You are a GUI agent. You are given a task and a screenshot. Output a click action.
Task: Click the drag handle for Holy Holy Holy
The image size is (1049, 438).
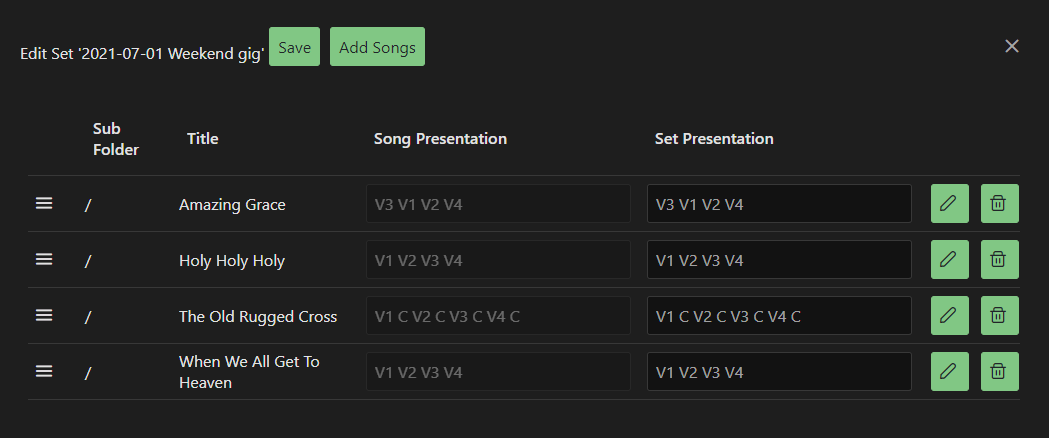(x=44, y=259)
